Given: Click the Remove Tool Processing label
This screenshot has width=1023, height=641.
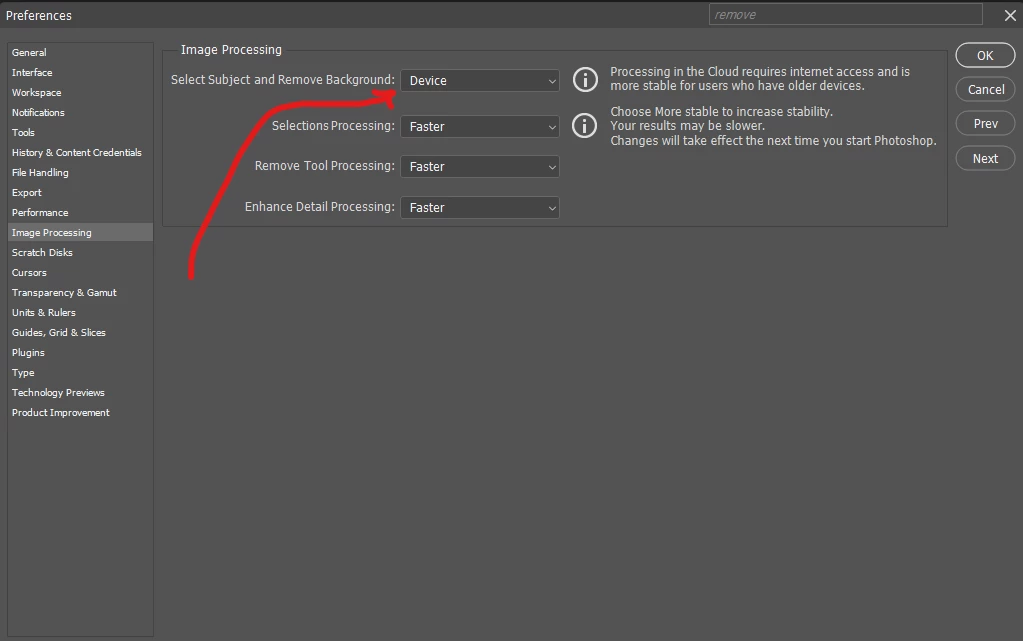Looking at the screenshot, I should [325, 166].
